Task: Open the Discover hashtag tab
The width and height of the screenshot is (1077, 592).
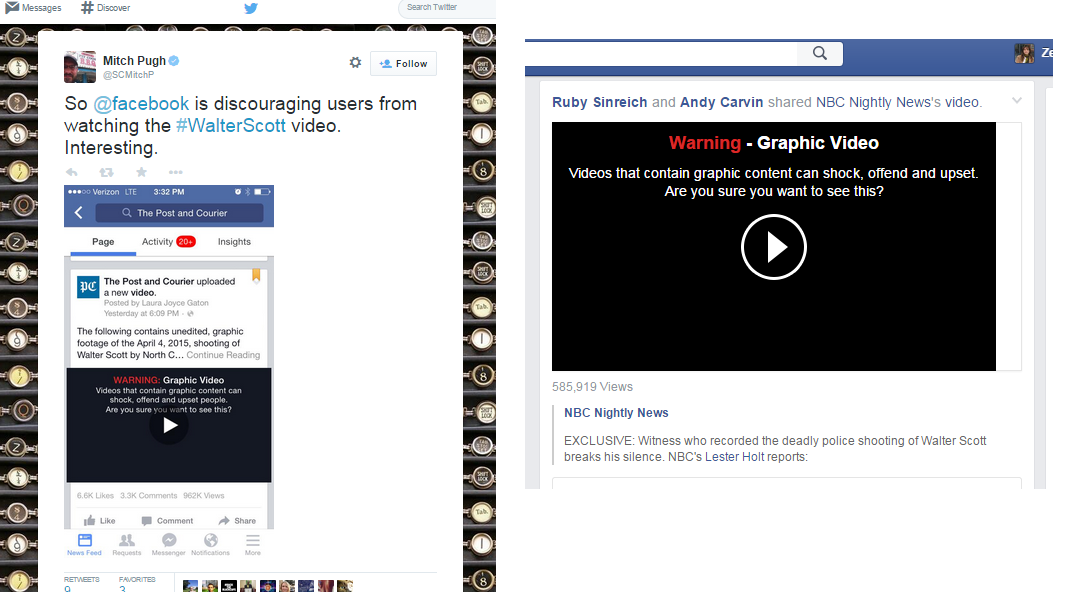Action: pos(105,8)
